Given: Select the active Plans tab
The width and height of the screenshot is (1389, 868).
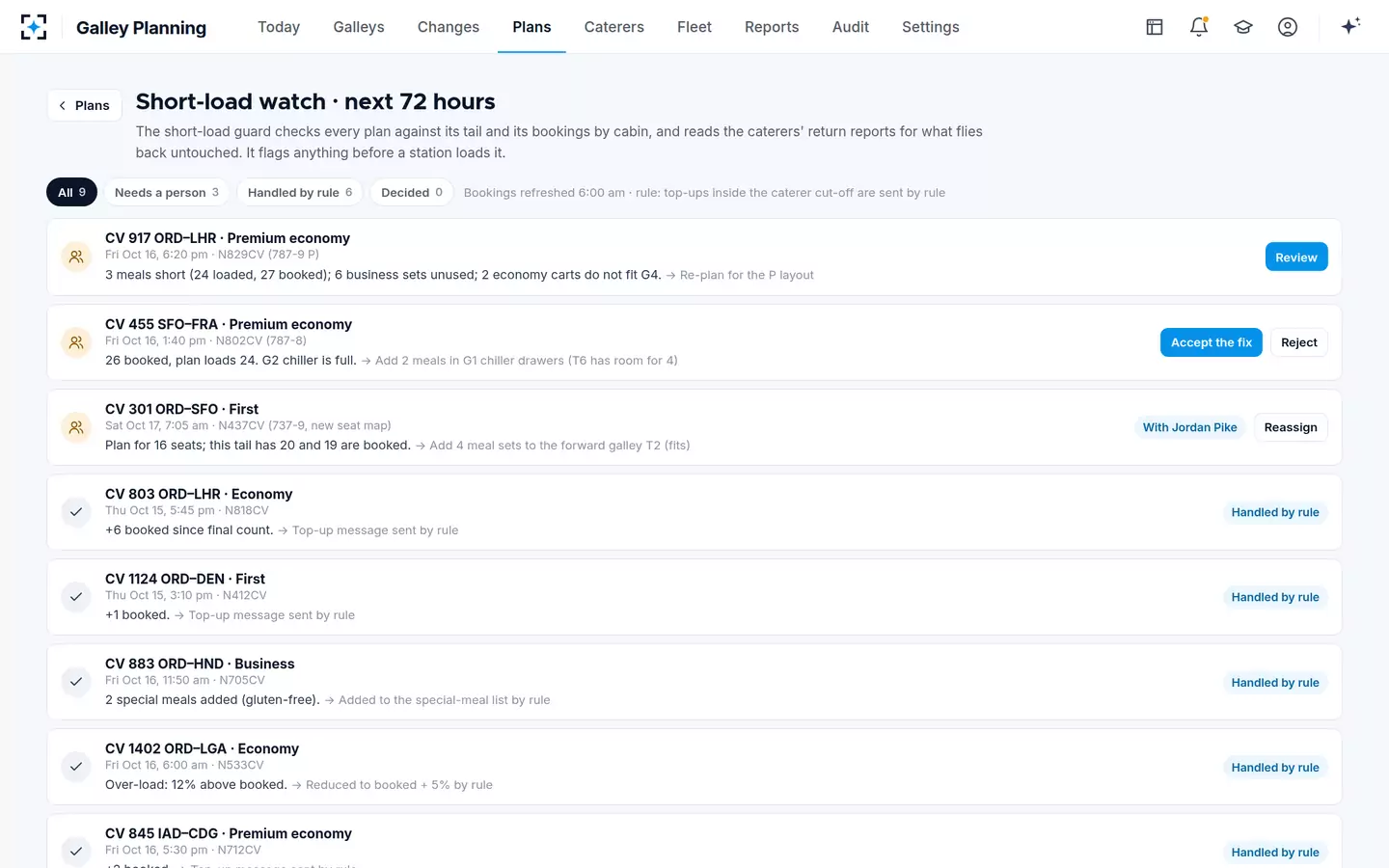Looking at the screenshot, I should tap(532, 27).
